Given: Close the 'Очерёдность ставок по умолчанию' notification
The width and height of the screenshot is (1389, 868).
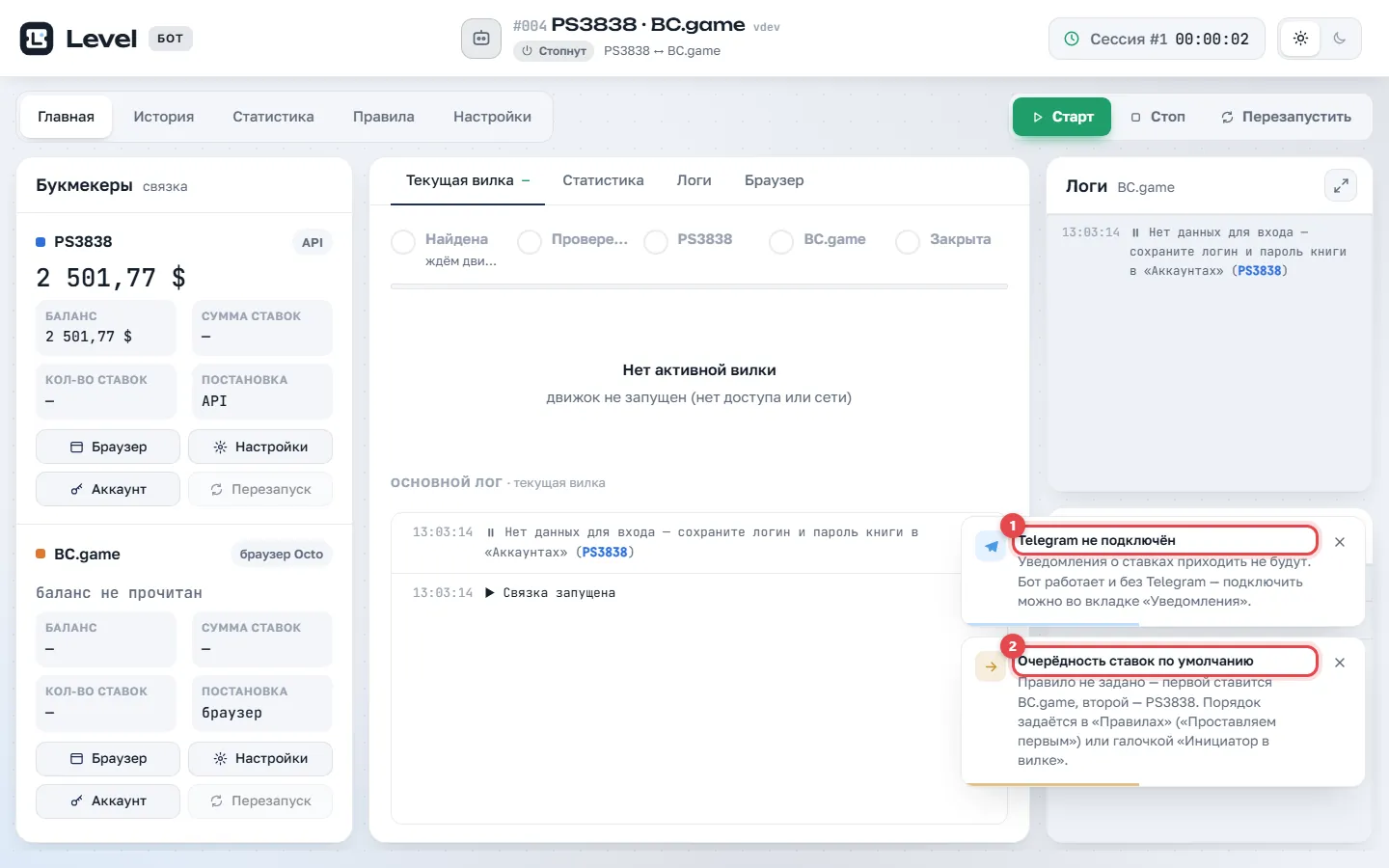Looking at the screenshot, I should point(1340,663).
